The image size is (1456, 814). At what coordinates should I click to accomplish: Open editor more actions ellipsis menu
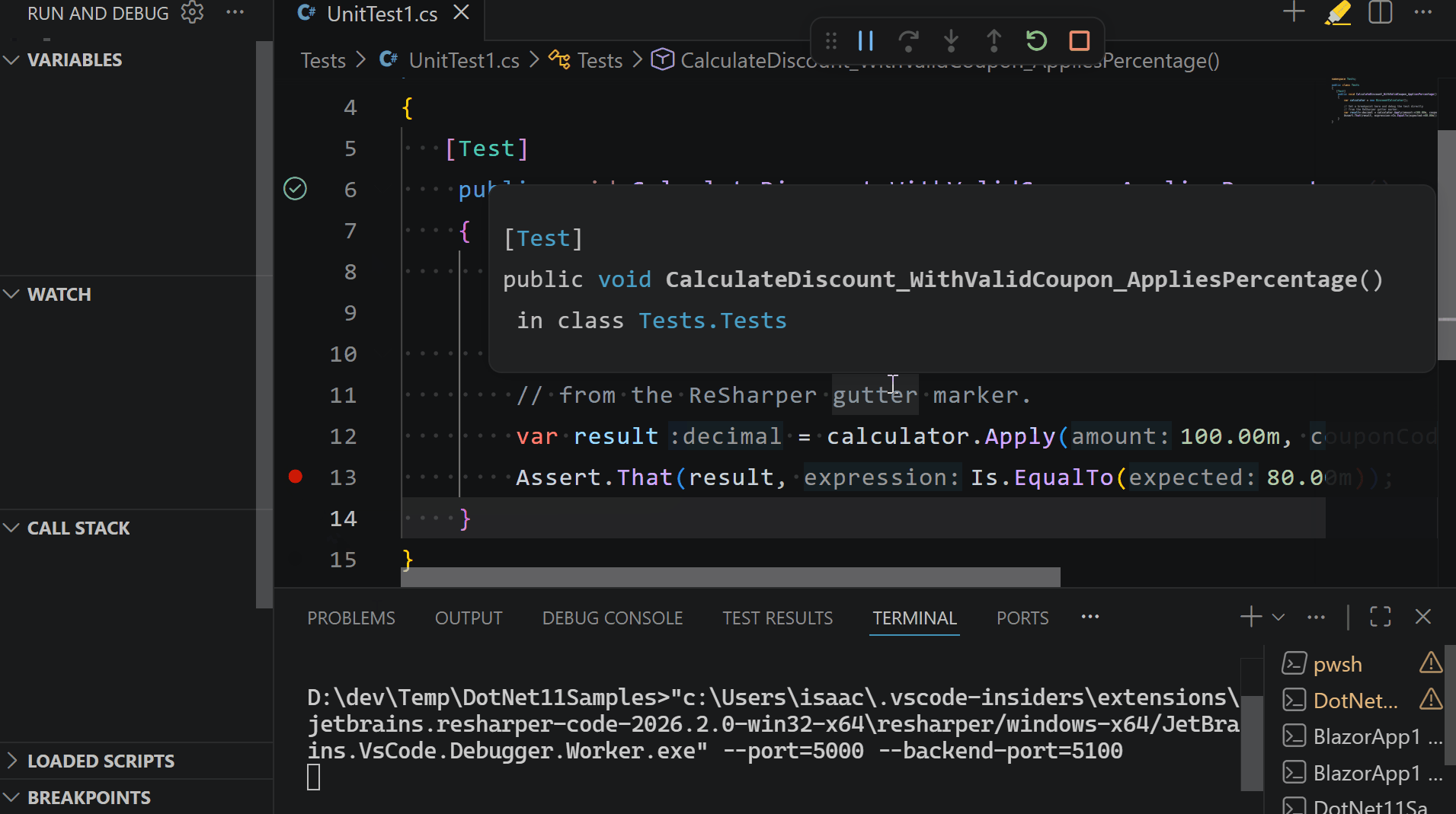tap(1423, 12)
